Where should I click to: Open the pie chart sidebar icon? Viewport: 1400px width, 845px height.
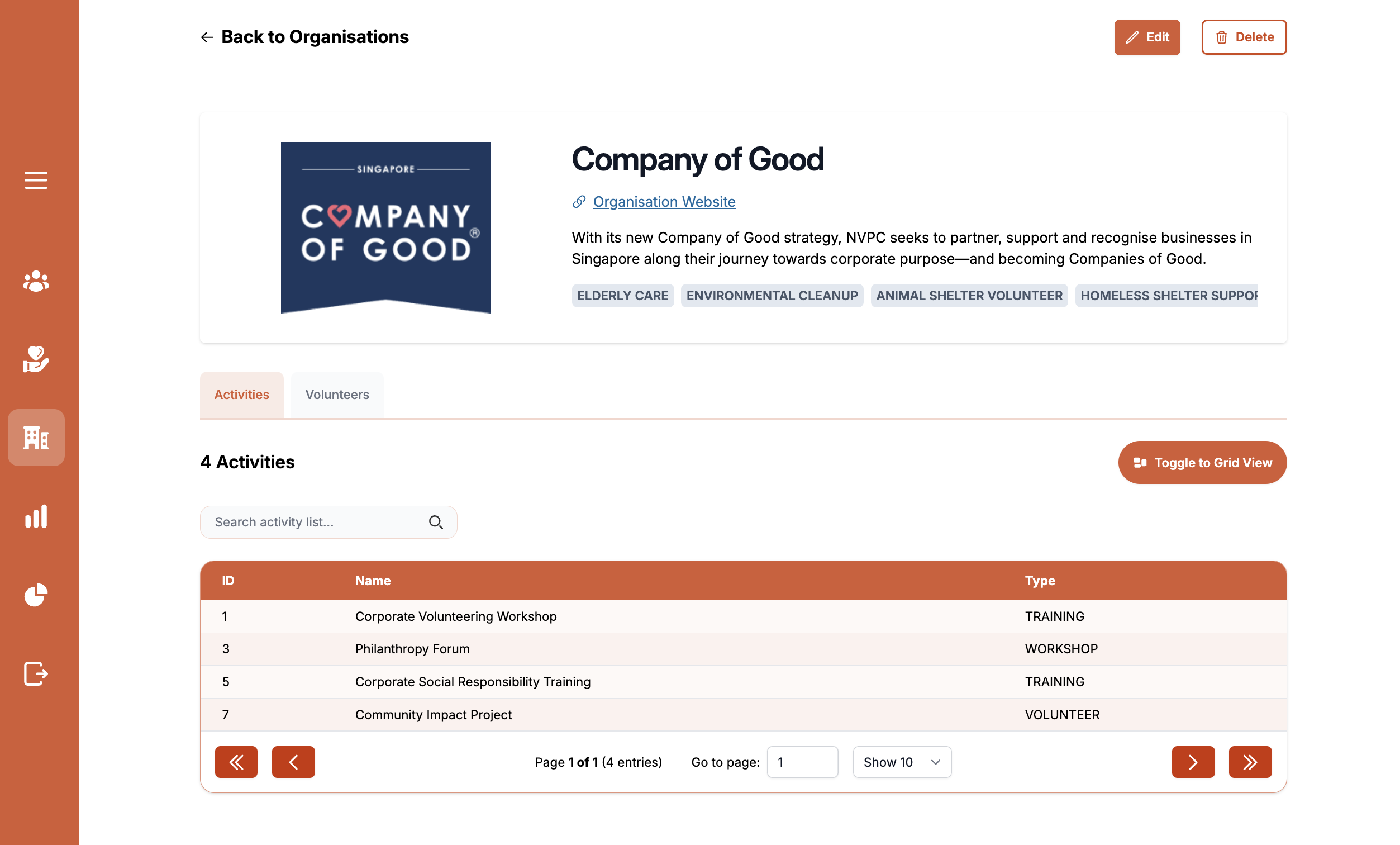pyautogui.click(x=36, y=595)
